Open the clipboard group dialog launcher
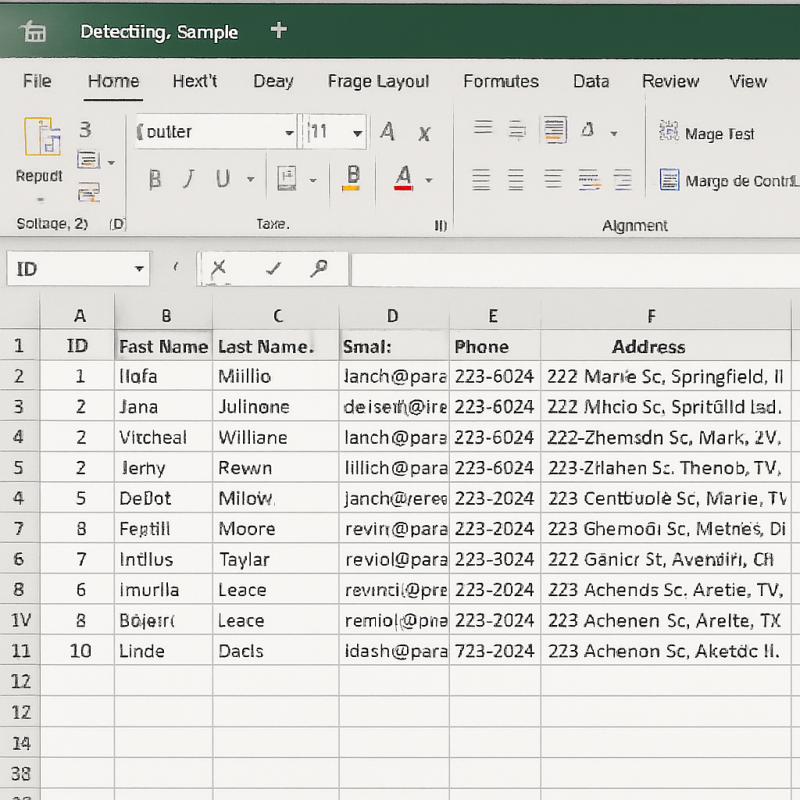 (117, 224)
